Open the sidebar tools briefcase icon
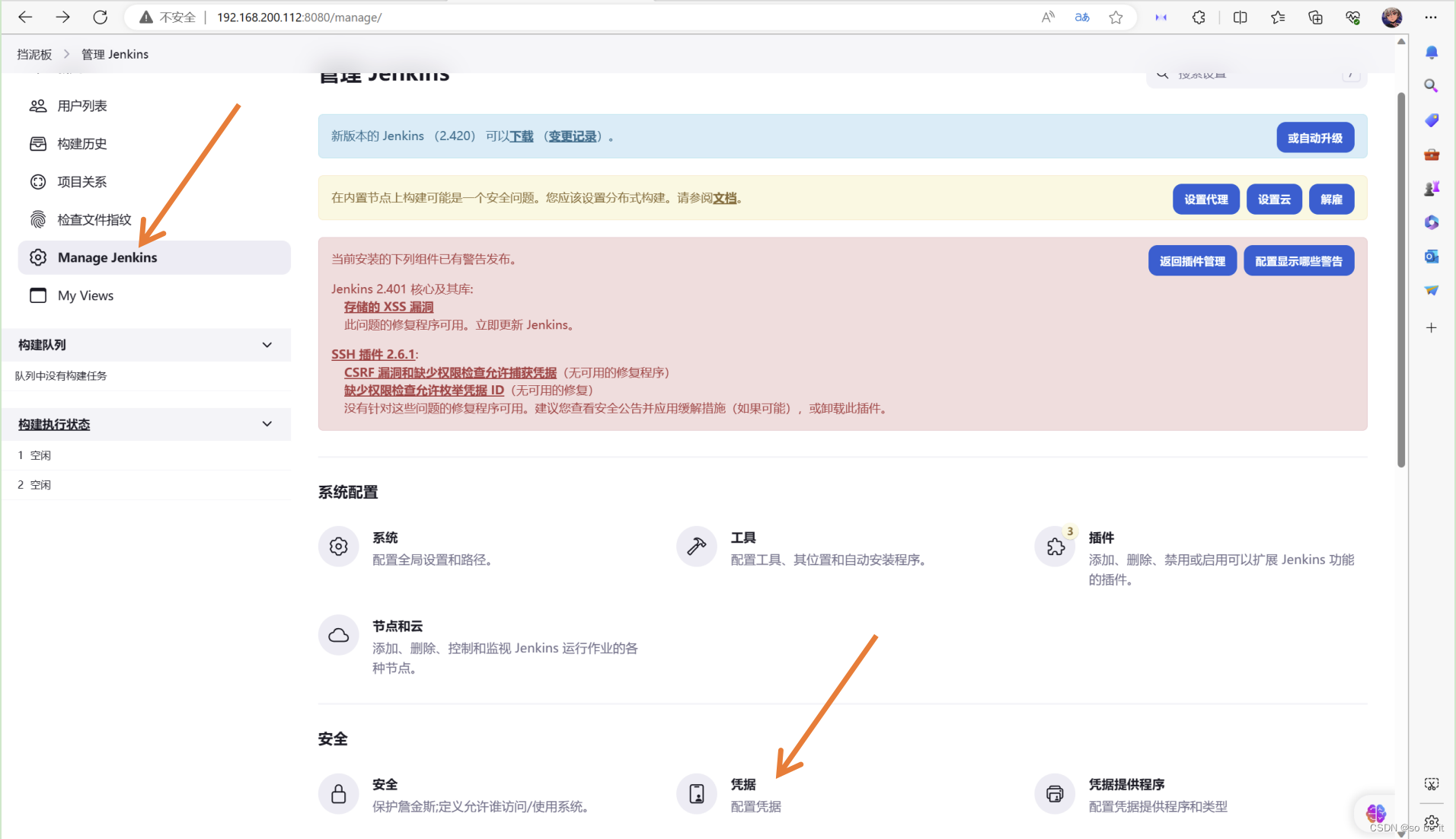This screenshot has width=1456, height=839. coord(1432,155)
